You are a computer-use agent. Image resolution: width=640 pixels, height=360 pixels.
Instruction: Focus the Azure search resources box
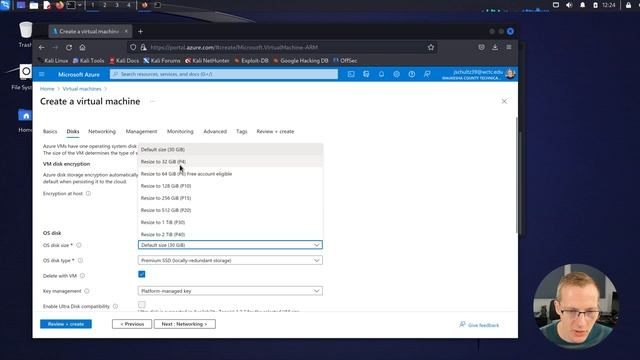(224, 74)
